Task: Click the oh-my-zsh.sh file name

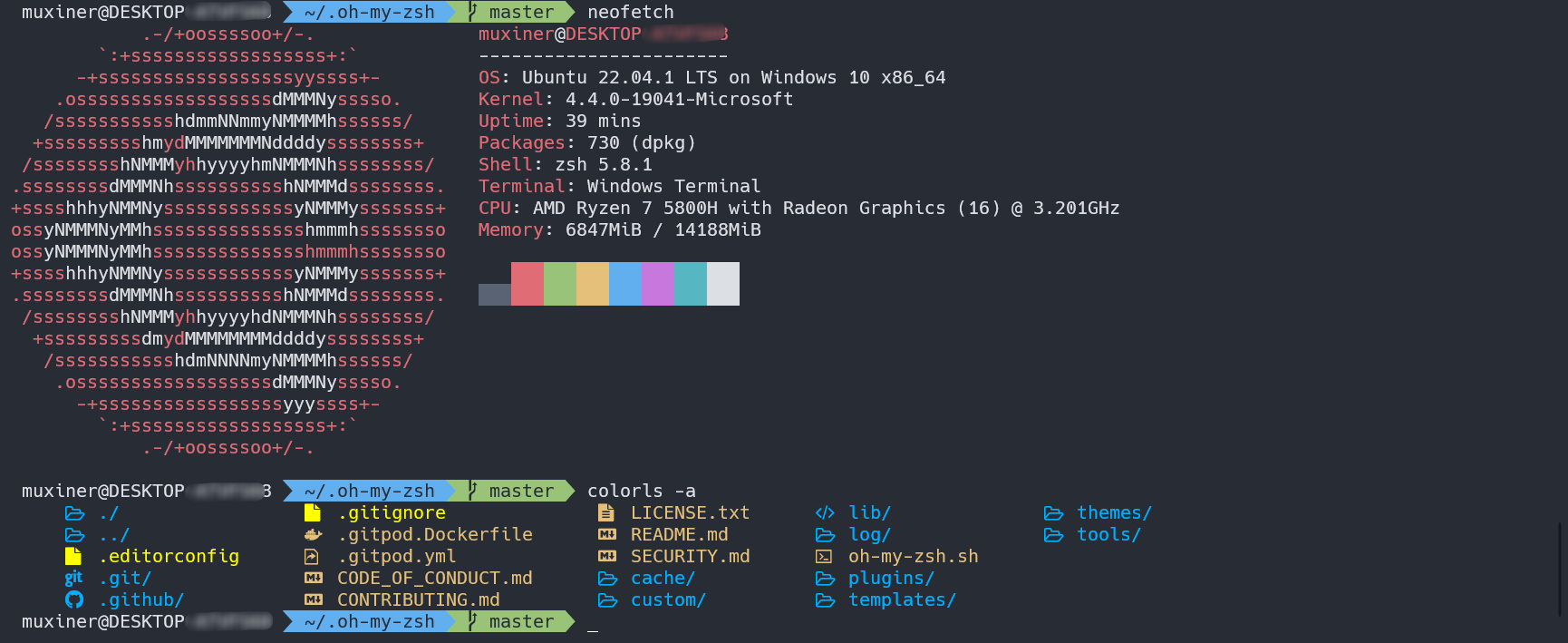Action: (x=914, y=556)
